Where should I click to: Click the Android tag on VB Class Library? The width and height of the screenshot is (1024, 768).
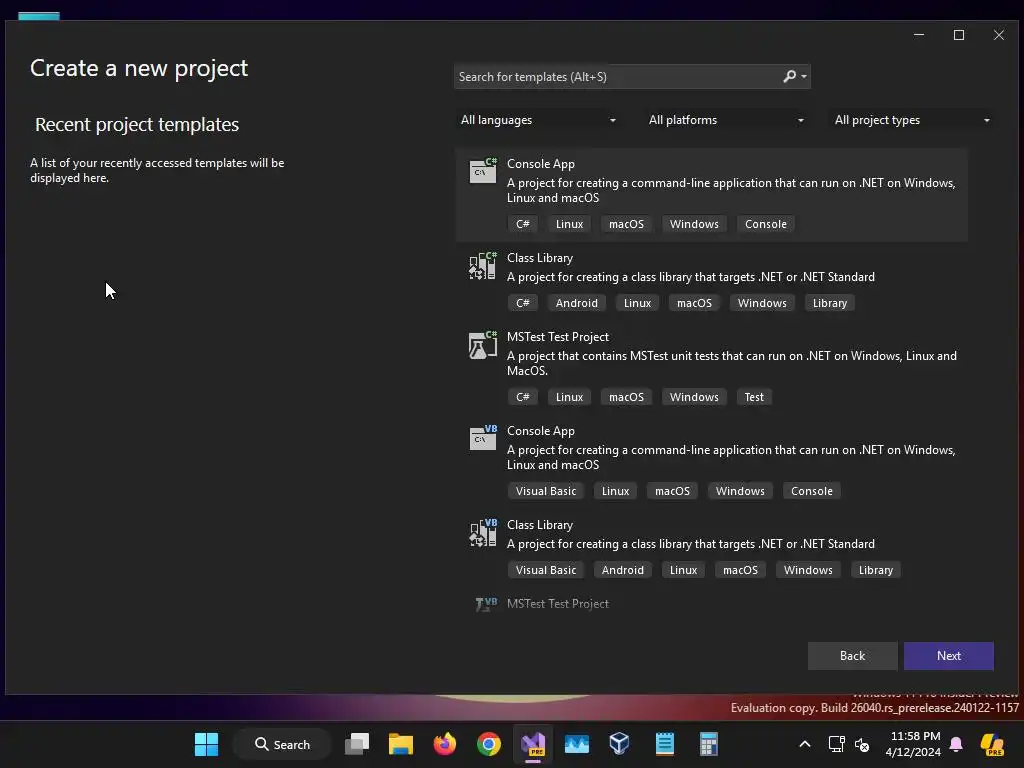(622, 570)
